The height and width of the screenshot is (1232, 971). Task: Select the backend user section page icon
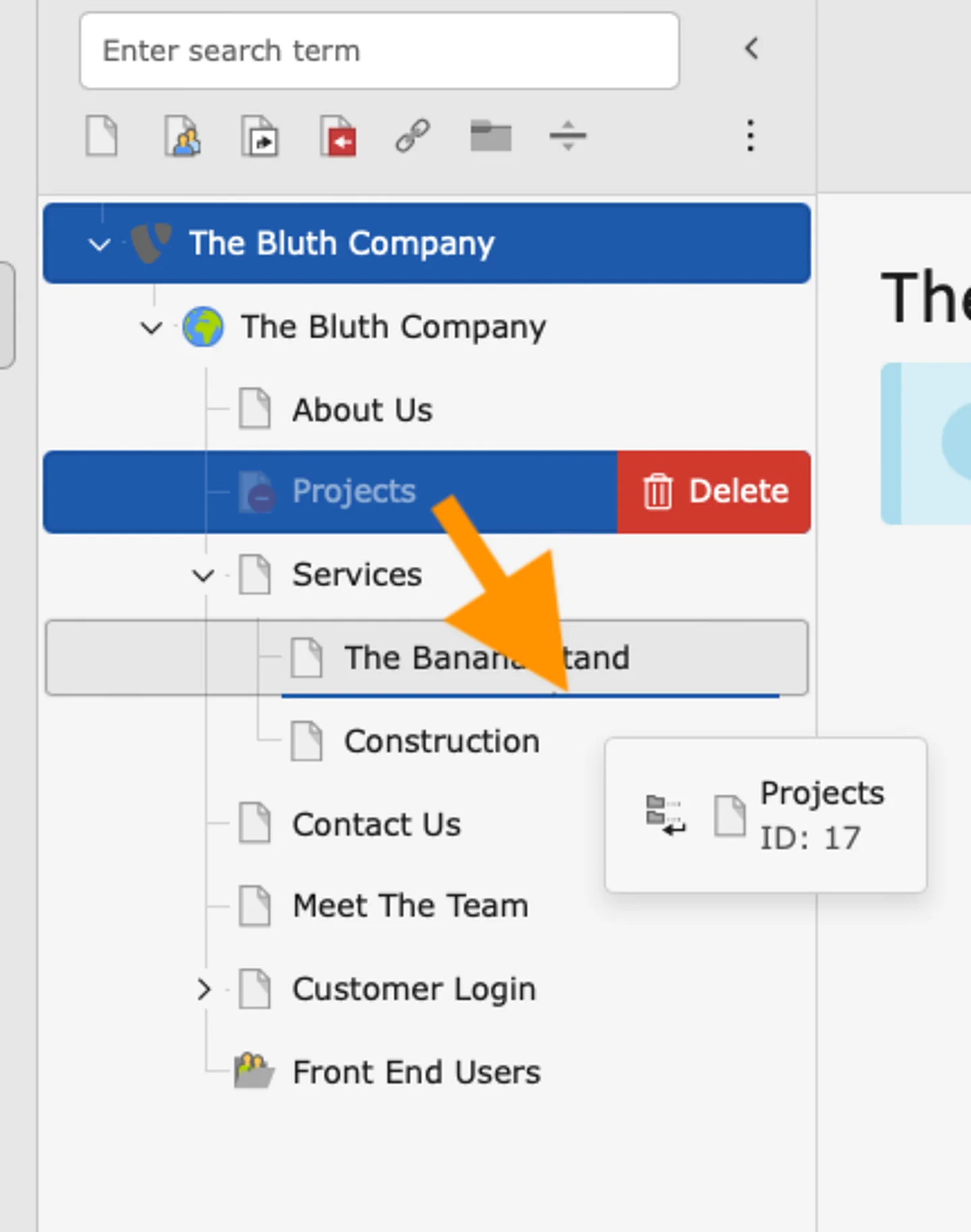click(x=182, y=136)
